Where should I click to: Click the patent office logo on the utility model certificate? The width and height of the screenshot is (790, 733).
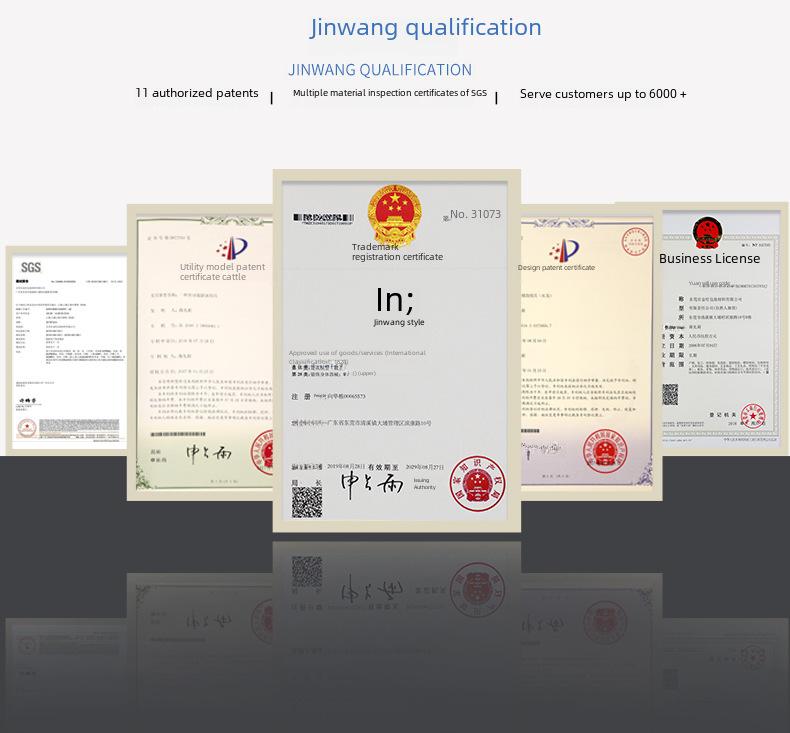(232, 248)
